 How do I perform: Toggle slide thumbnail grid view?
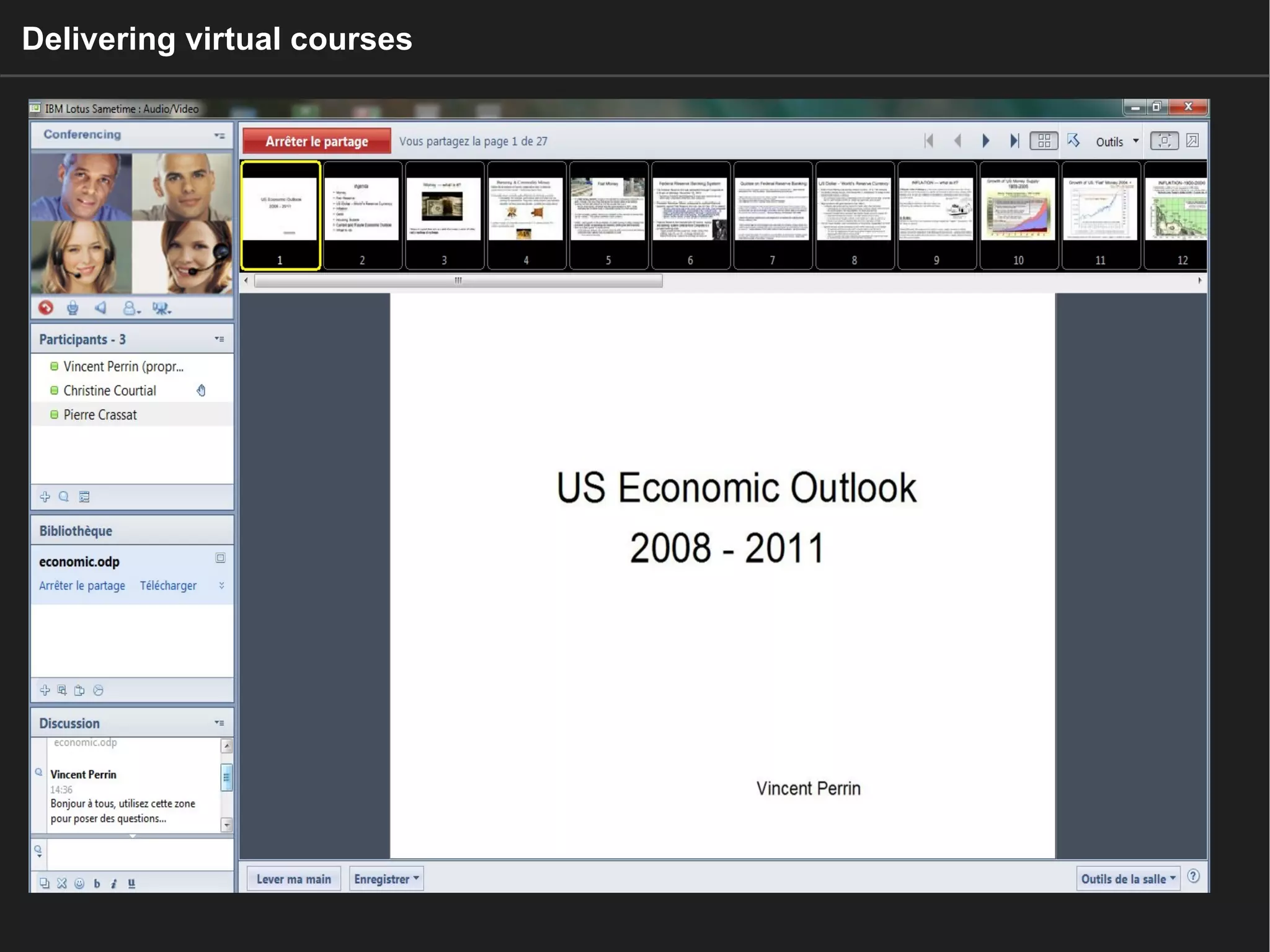1044,141
